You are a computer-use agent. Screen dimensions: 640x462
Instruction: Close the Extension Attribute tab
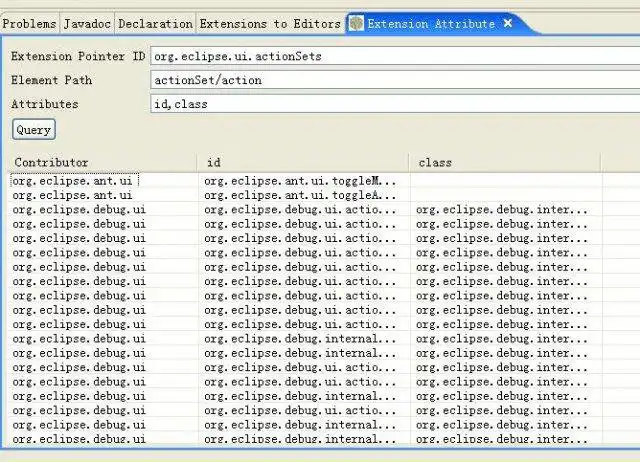(508, 23)
